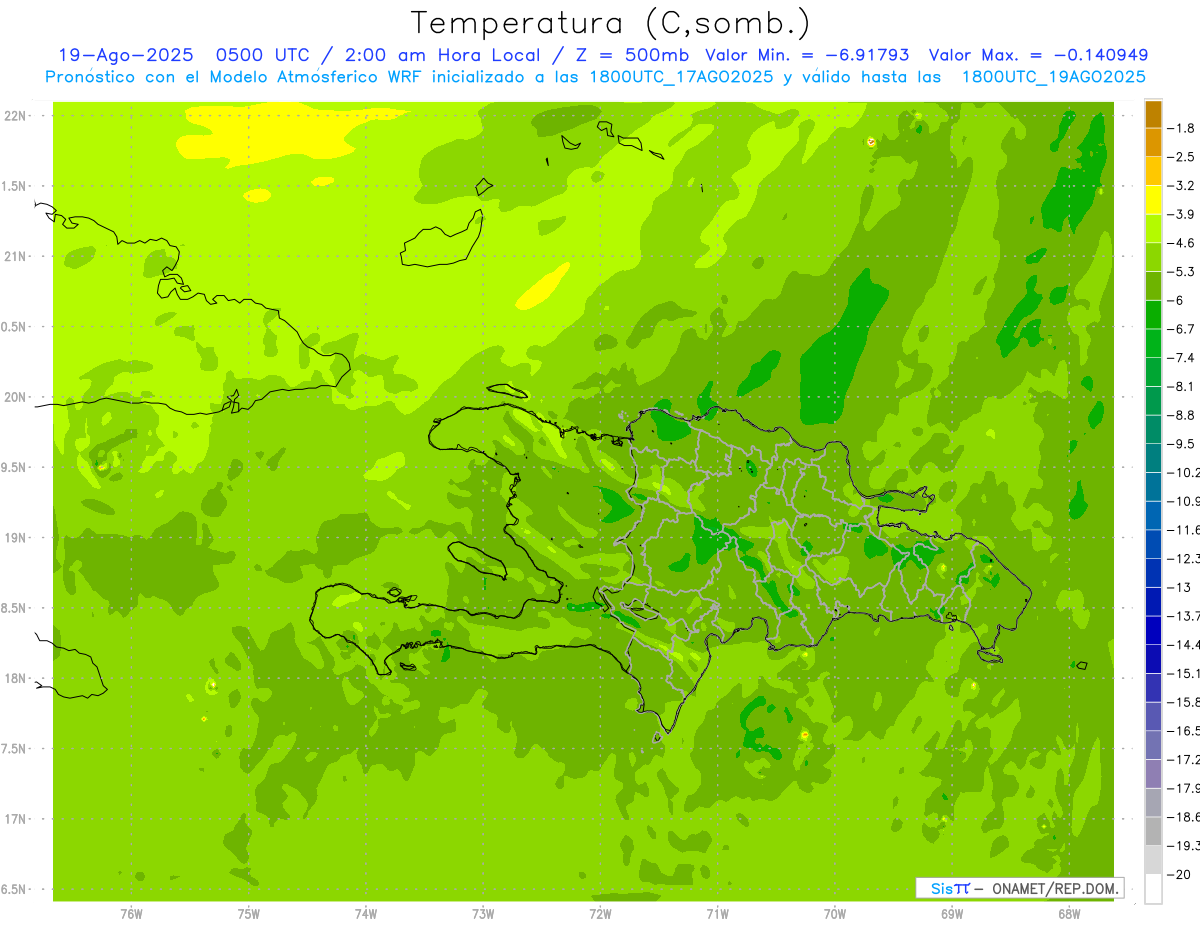1200x927 pixels.
Task: Click the "73W" longitude label
Action: coord(483,914)
